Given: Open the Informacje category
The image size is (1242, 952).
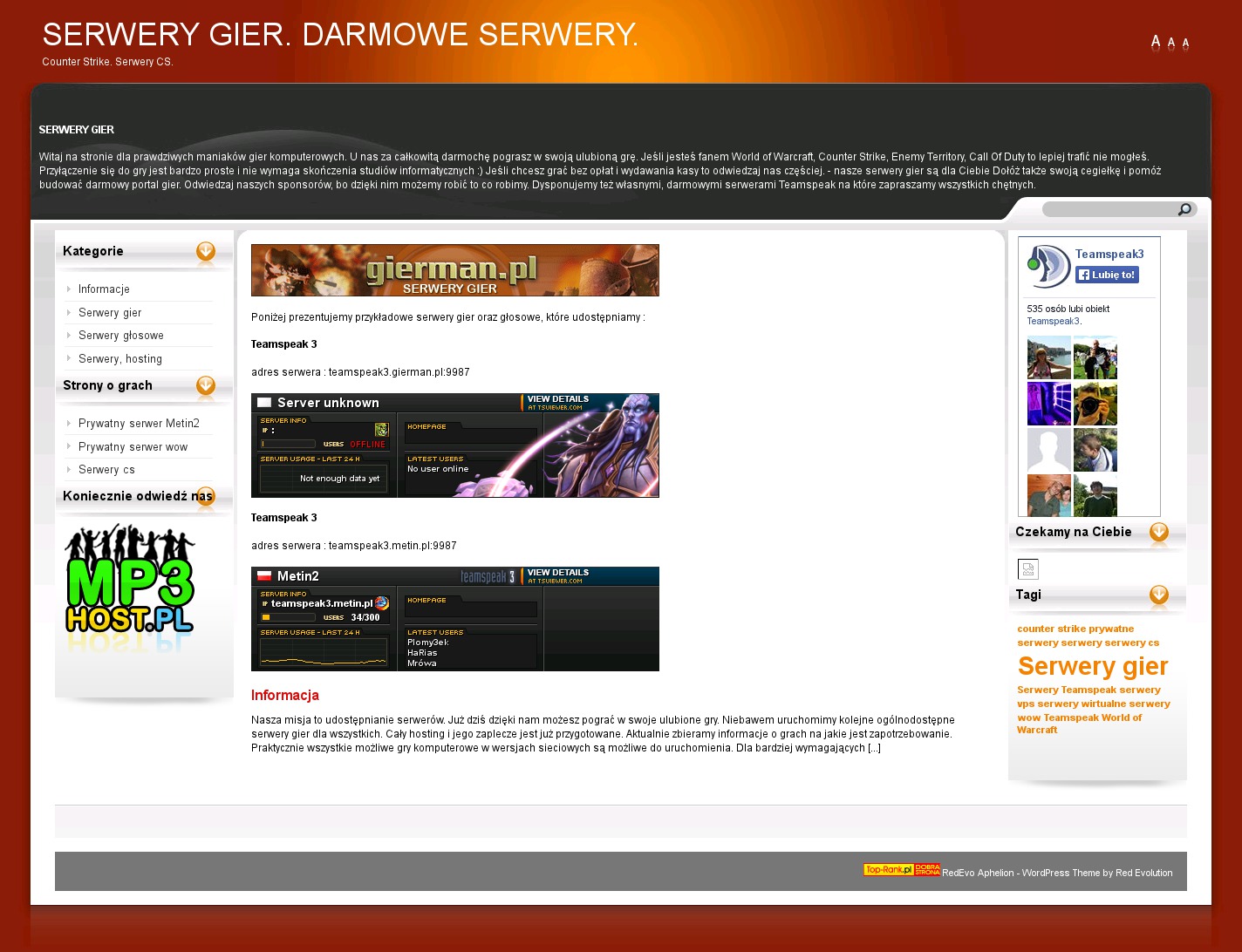Looking at the screenshot, I should coord(104,289).
